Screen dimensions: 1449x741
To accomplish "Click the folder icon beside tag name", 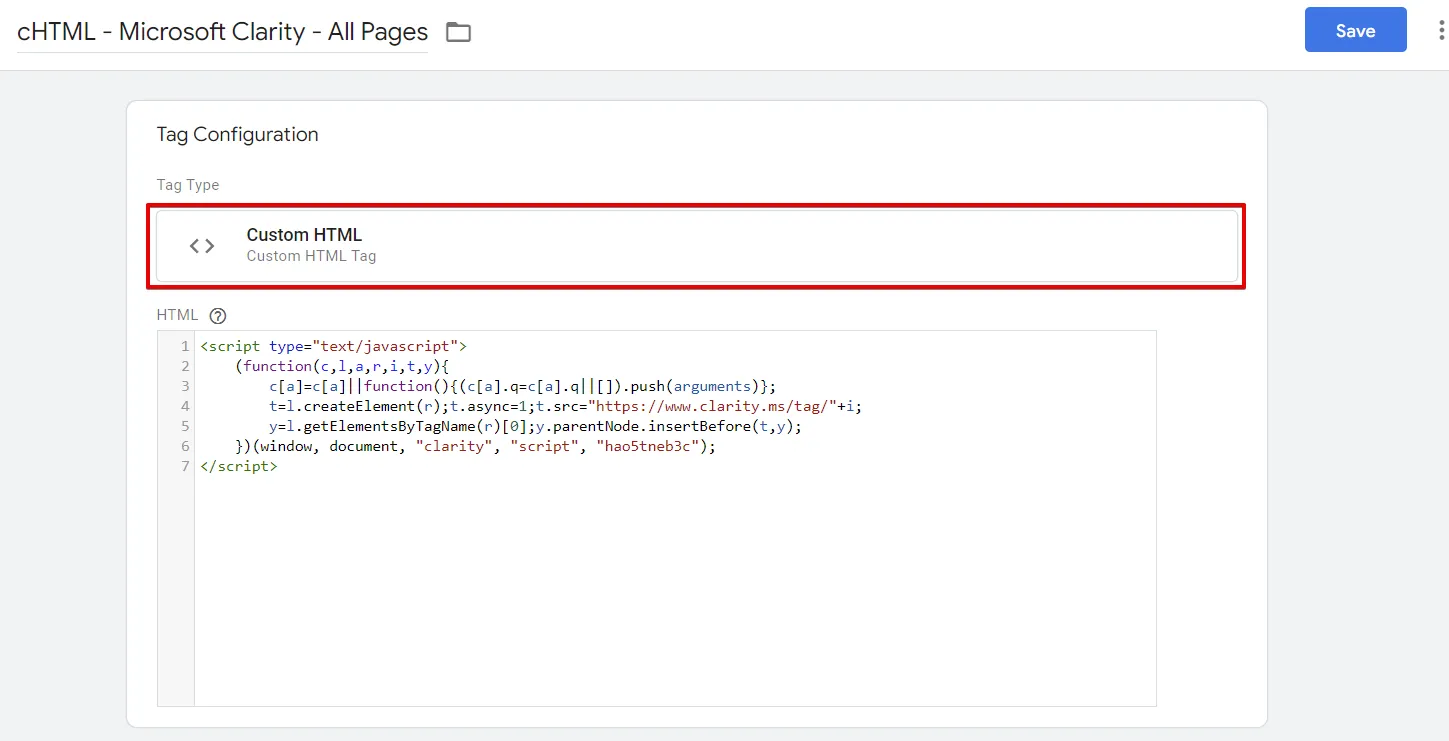I will (x=458, y=32).
